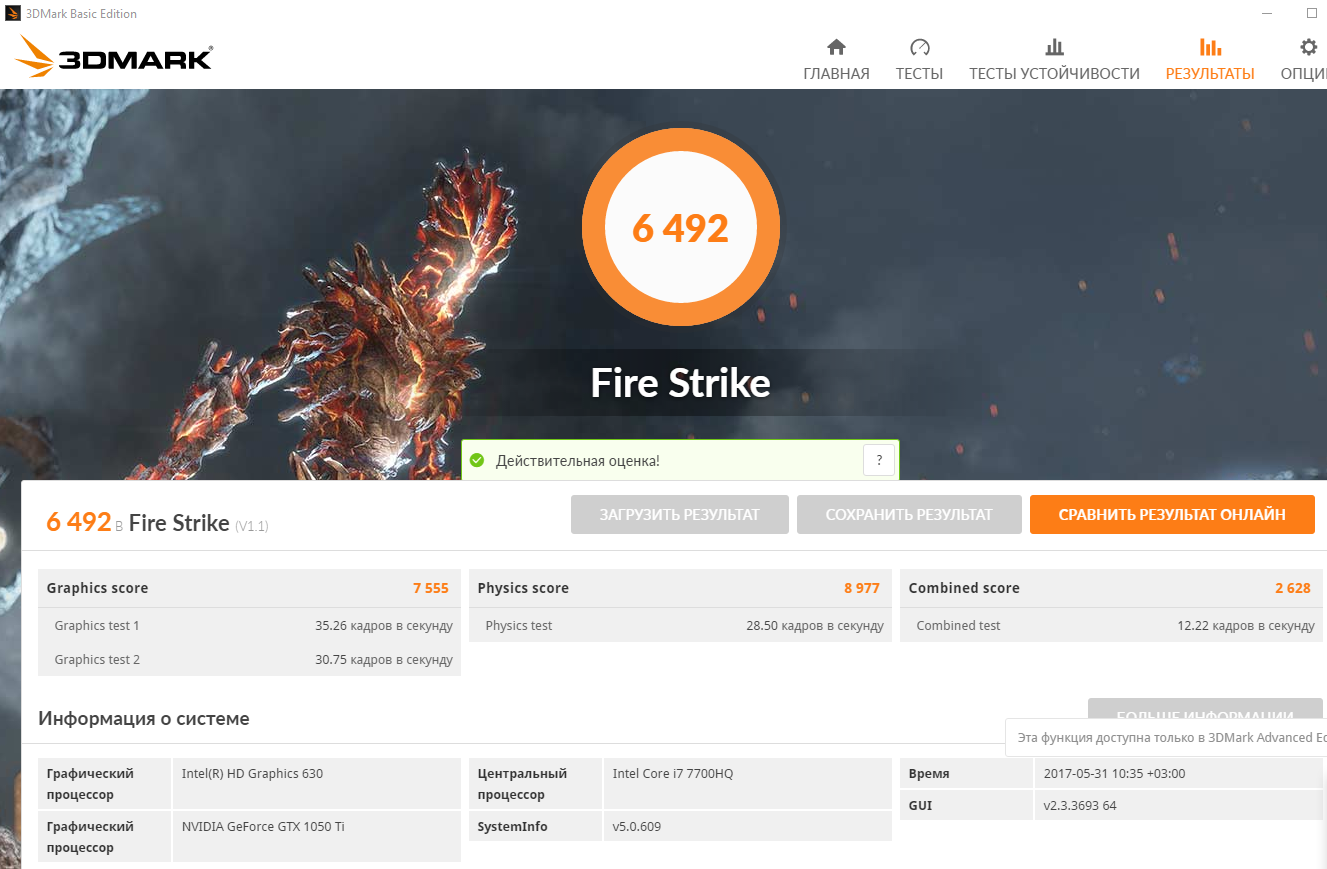Click the Physics test row label
Viewport: 1327px width, 869px height.
coord(519,626)
